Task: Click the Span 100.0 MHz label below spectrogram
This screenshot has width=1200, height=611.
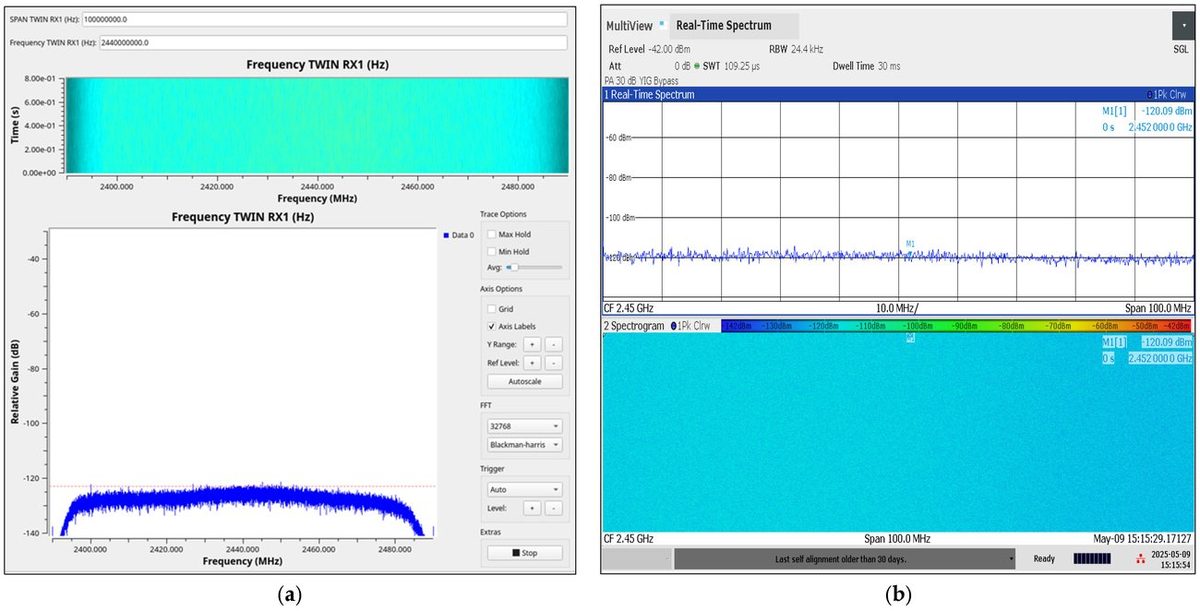Action: 897,539
